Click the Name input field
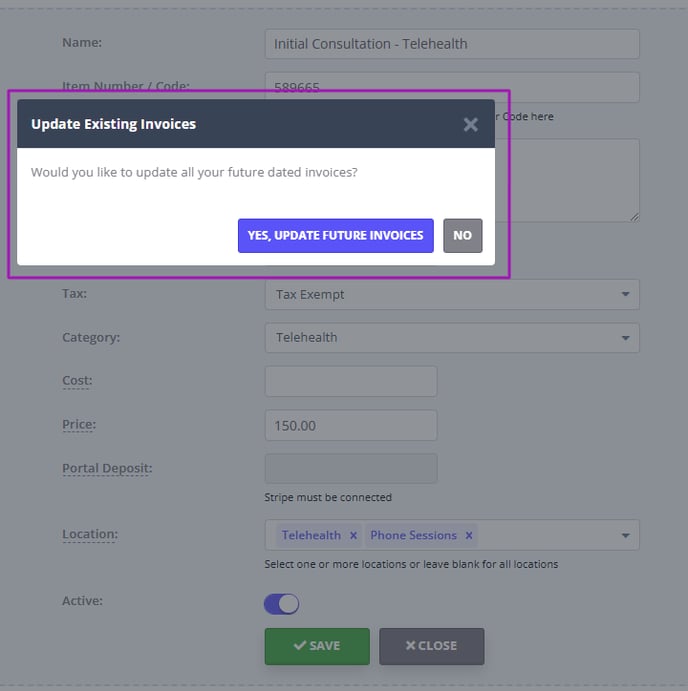The image size is (688, 691). 452,44
